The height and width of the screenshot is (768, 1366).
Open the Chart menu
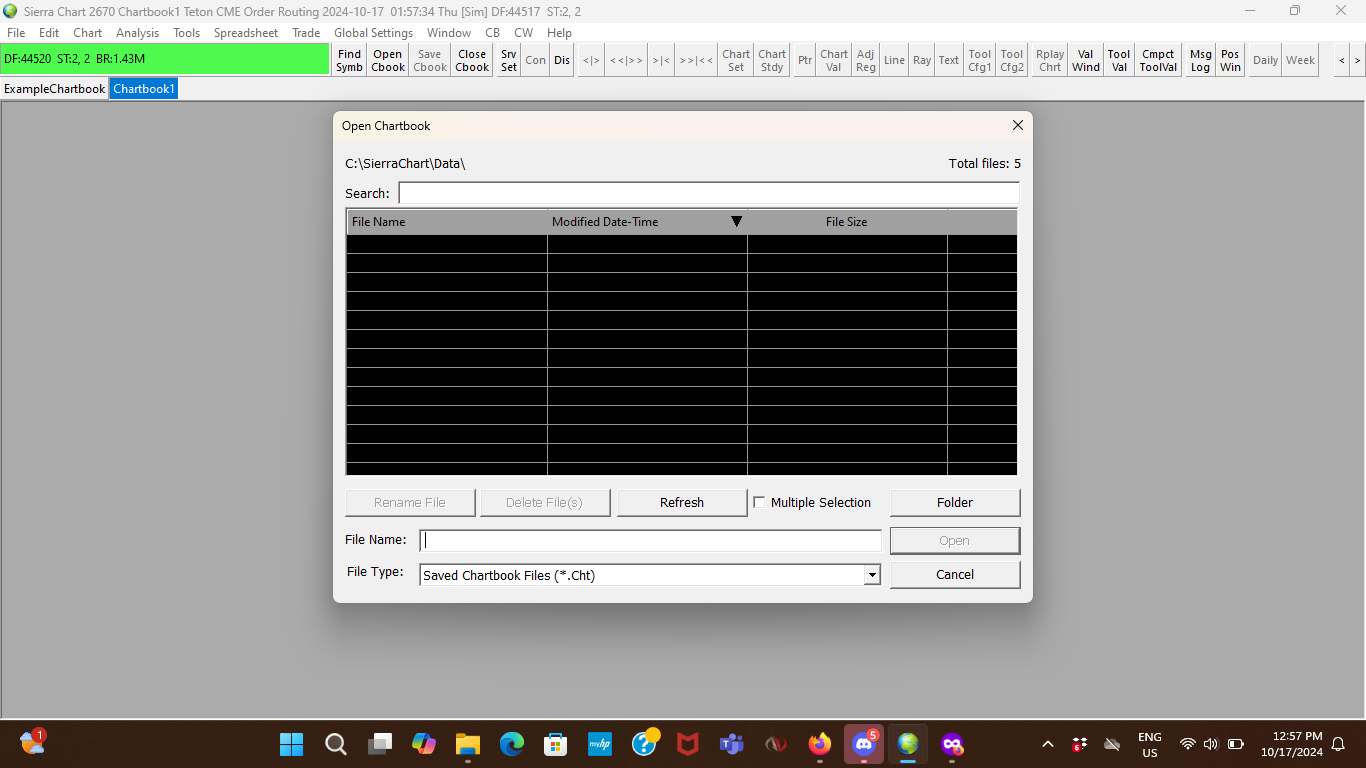[88, 33]
